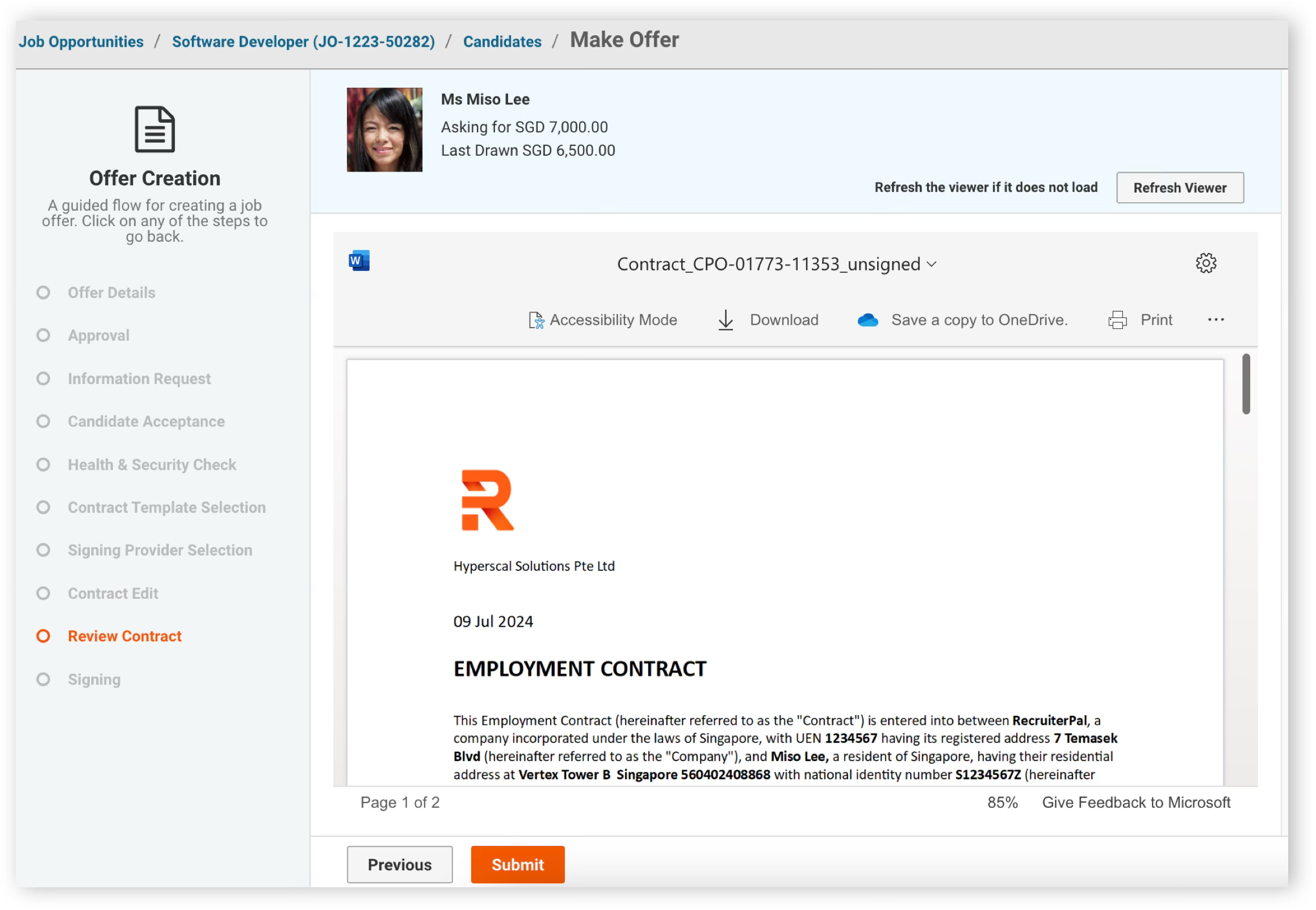This screenshot has height=910, width=1316.
Task: Click Miso Lee's profile photo
Action: click(384, 130)
